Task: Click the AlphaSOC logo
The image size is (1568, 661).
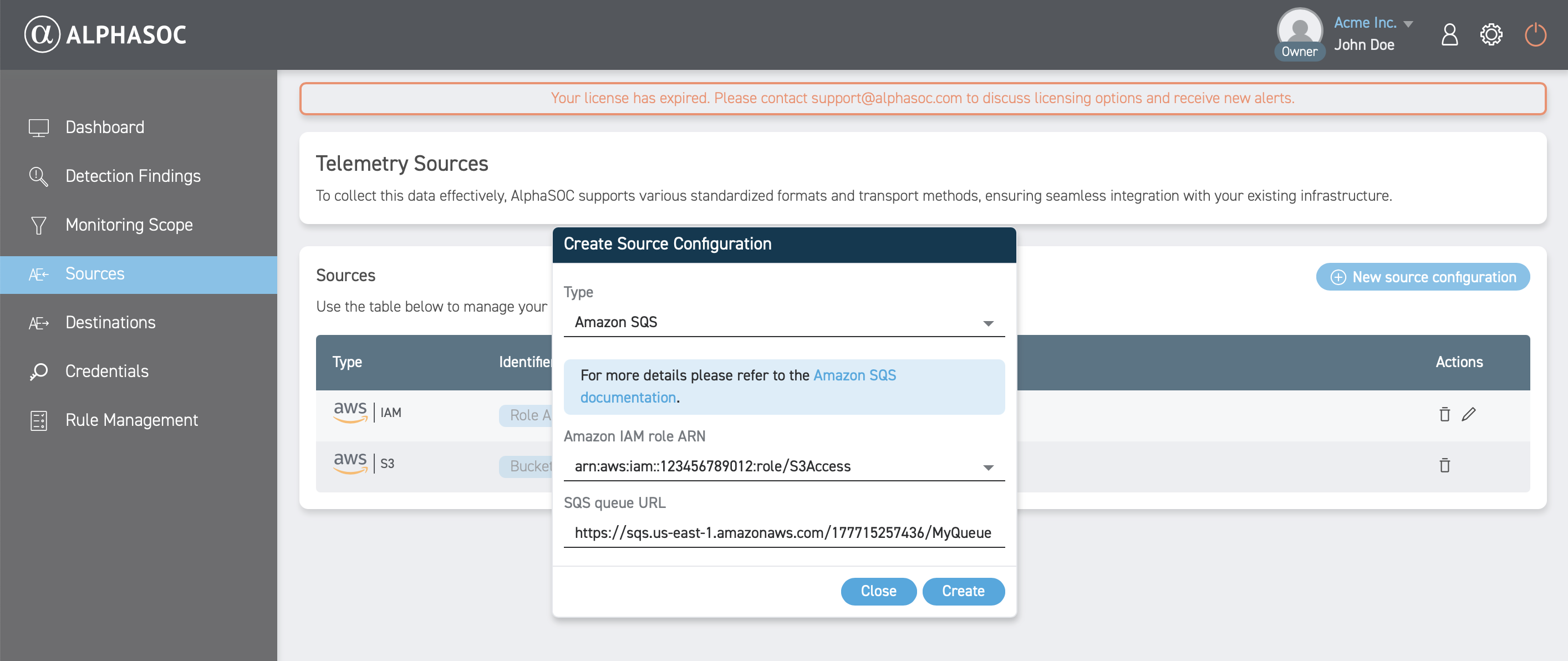Action: [105, 35]
